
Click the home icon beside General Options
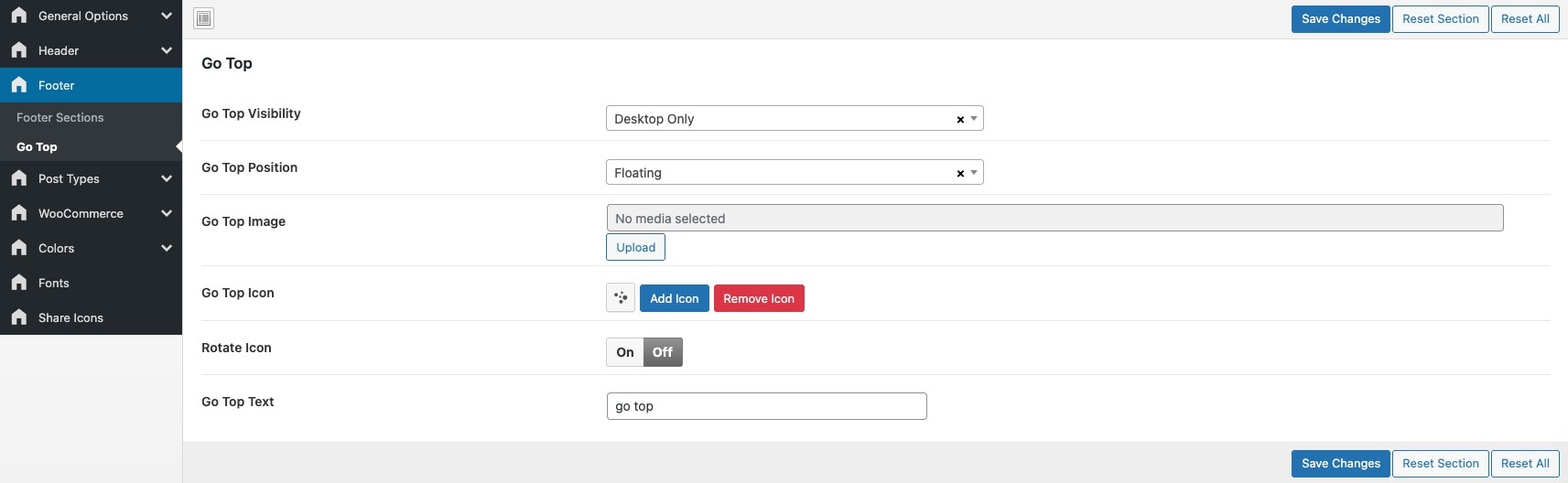coord(19,16)
